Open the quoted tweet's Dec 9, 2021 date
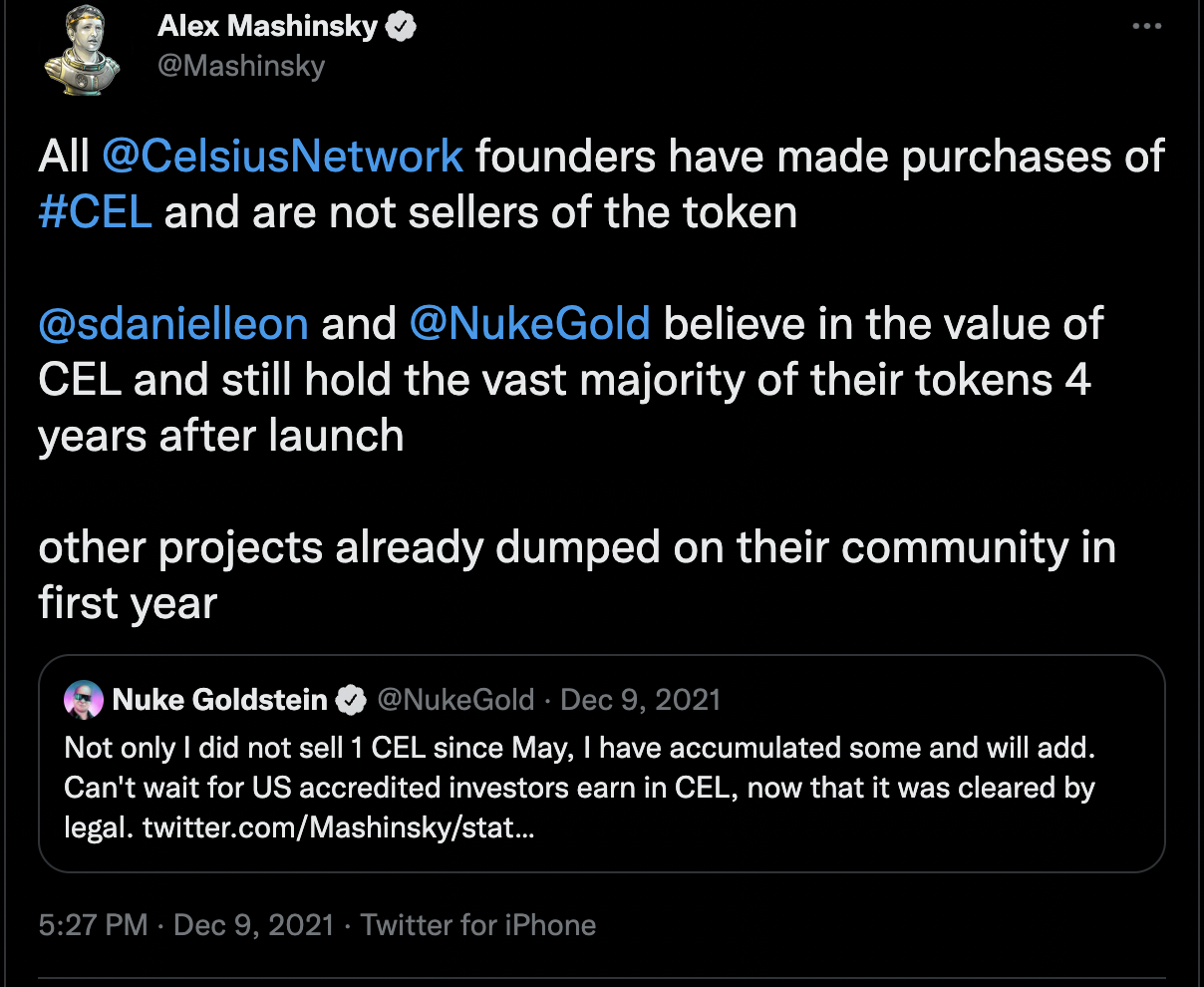Screen dimensions: 1204x987 (641, 700)
